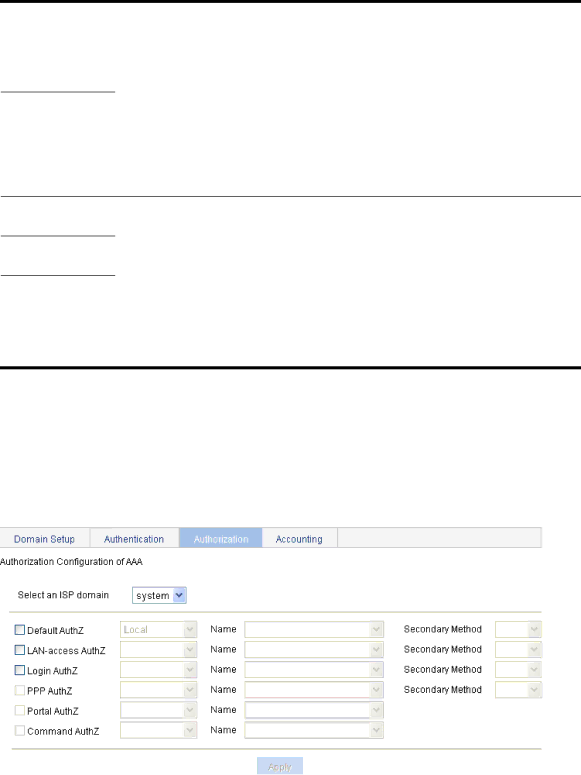581x775 pixels.
Task: Open the Name dropdown for Default AuthZ
Action: pos(314,630)
